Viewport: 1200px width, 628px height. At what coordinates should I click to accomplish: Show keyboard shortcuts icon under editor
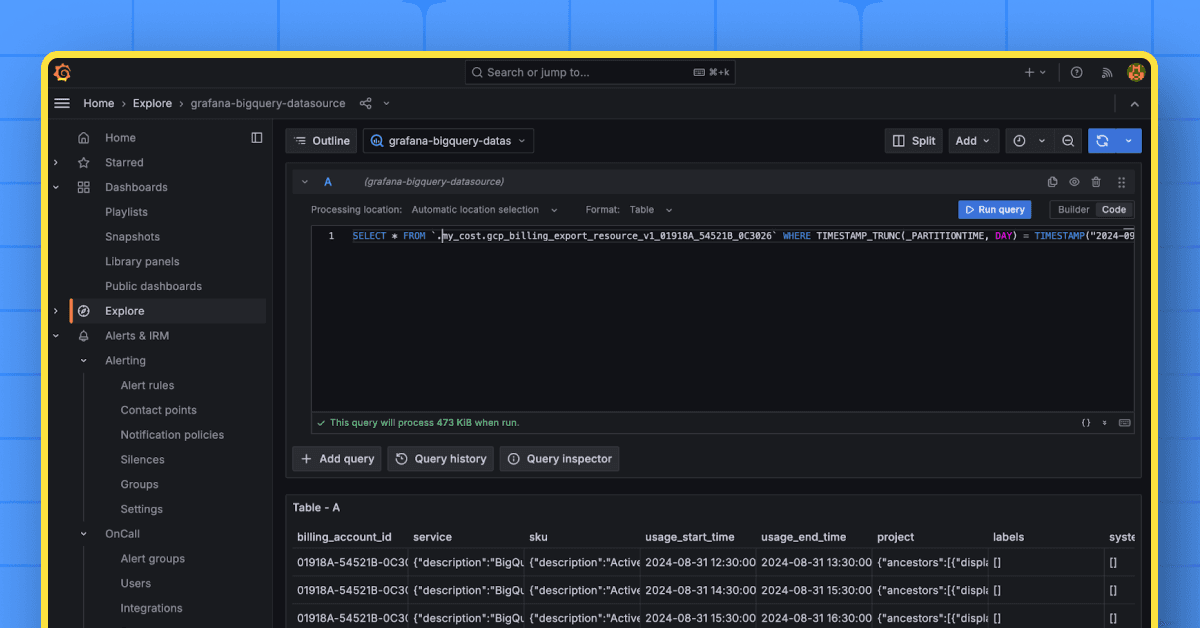(x=1124, y=422)
